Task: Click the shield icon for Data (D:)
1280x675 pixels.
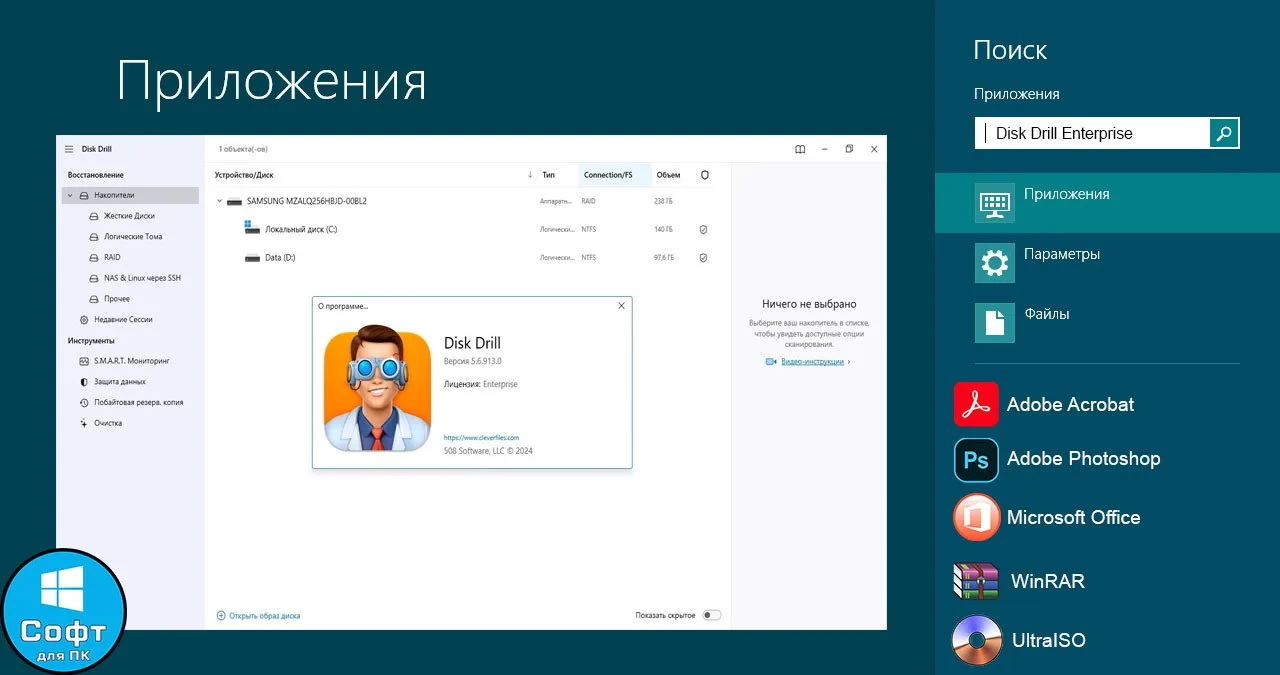Action: [703, 257]
